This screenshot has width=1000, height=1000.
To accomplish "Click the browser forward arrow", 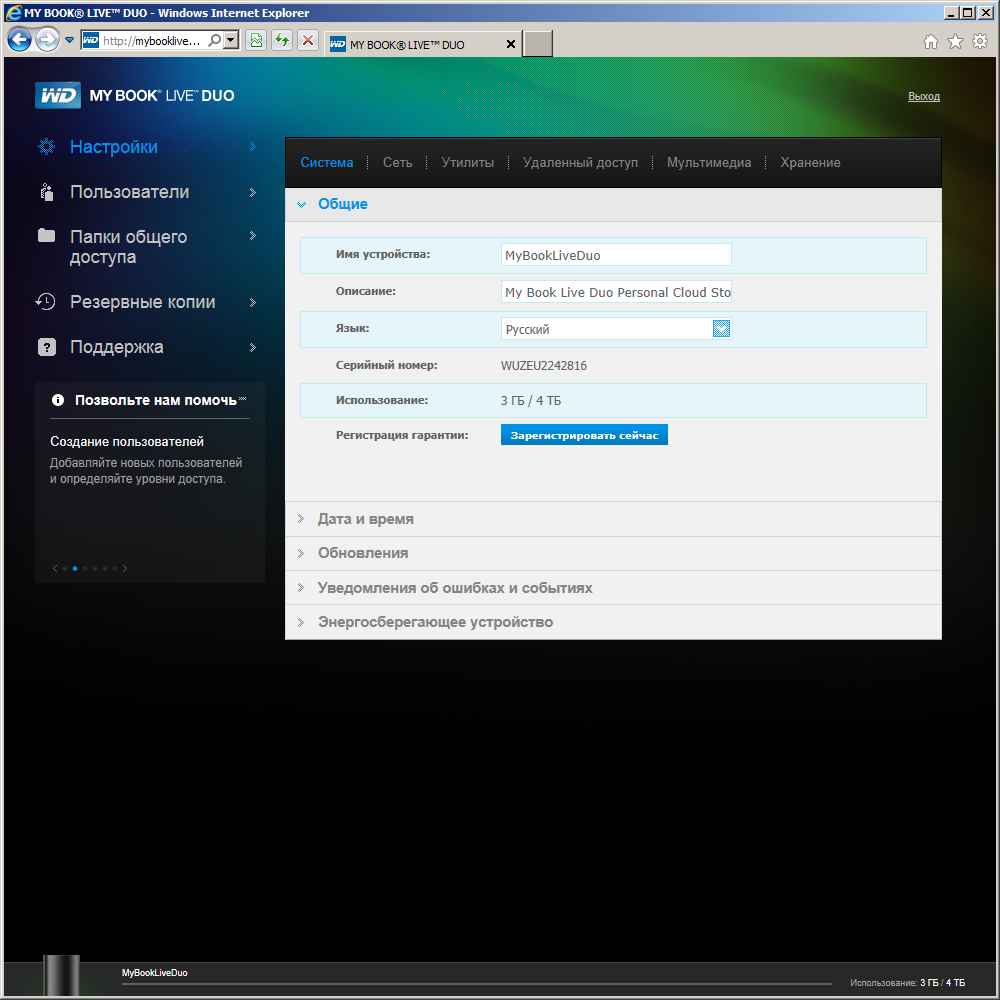I will click(47, 40).
